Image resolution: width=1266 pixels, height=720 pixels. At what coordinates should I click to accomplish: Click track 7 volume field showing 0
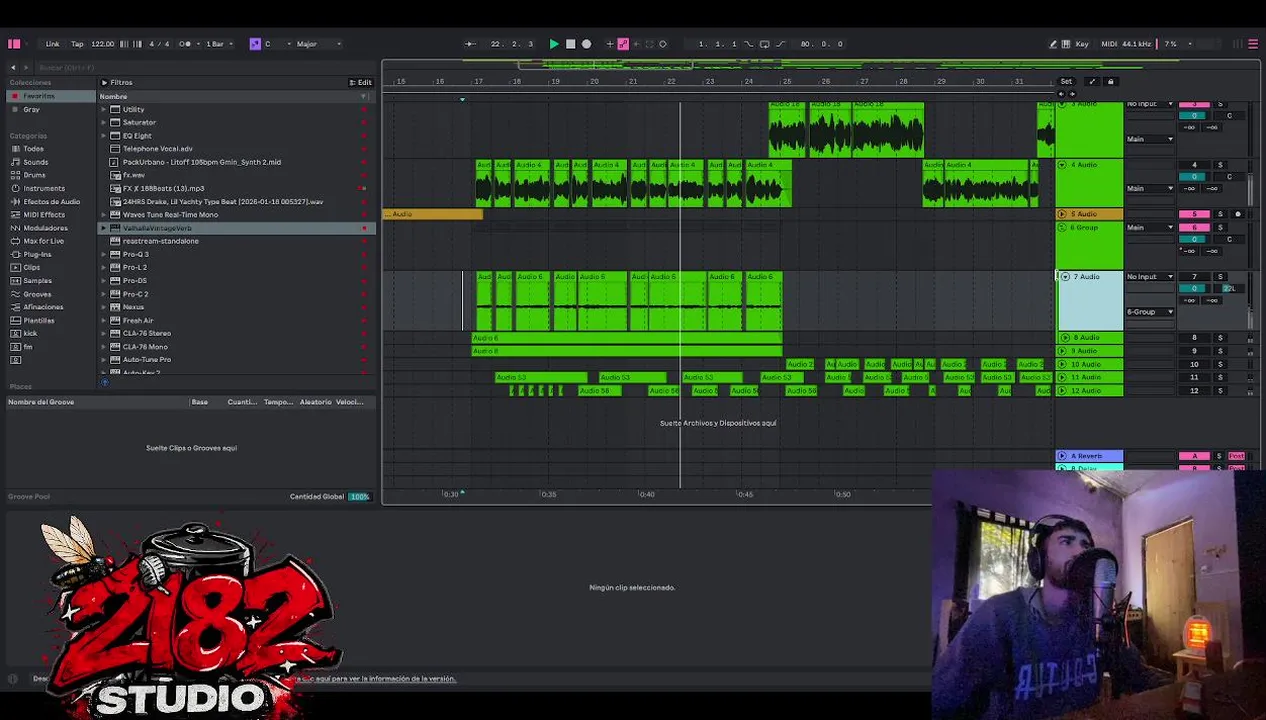click(1194, 288)
